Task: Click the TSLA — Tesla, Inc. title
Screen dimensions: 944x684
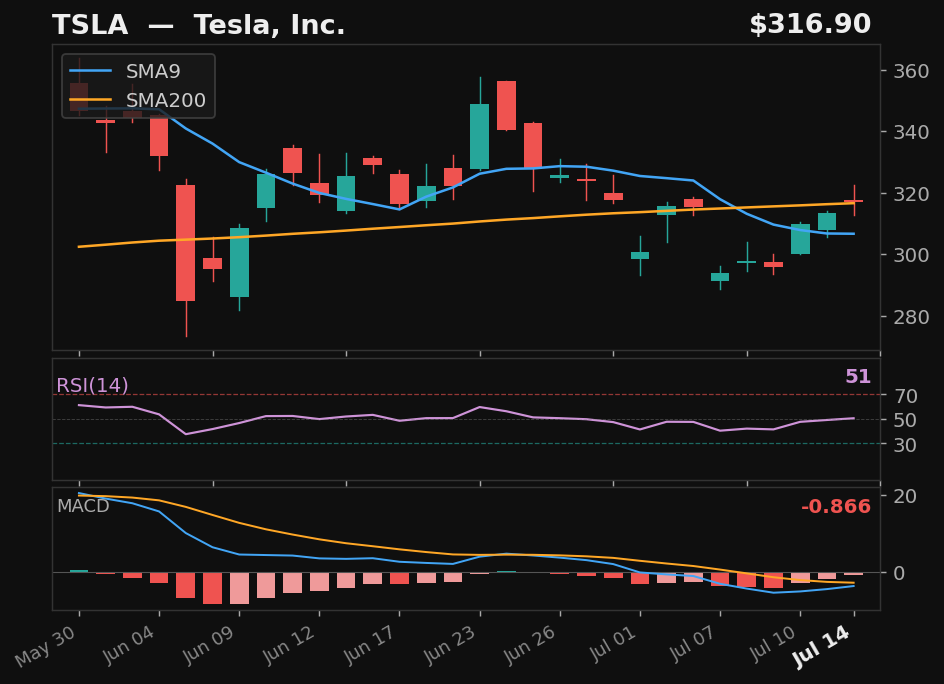Action: click(199, 25)
